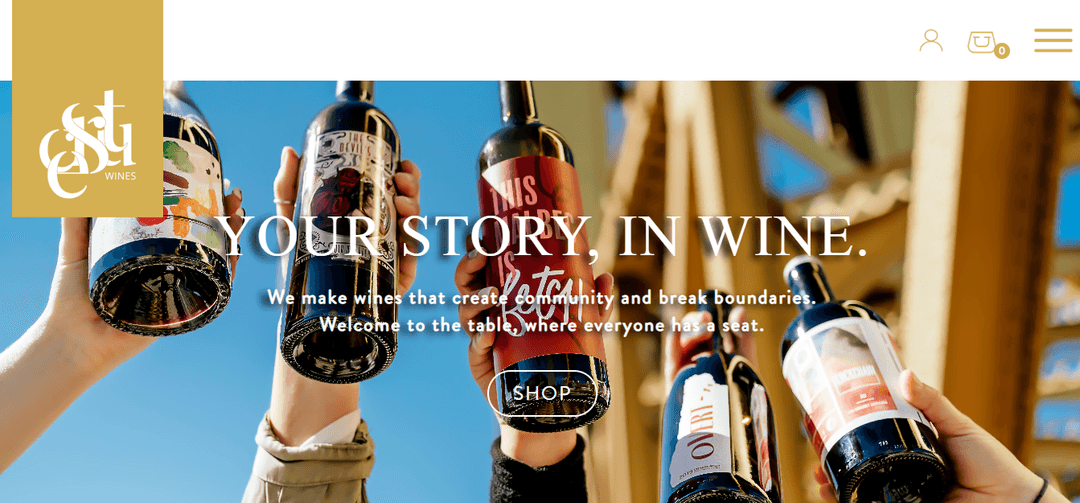The height and width of the screenshot is (503, 1080).
Task: Click the 'WINES' text in the logo
Action: click(121, 176)
